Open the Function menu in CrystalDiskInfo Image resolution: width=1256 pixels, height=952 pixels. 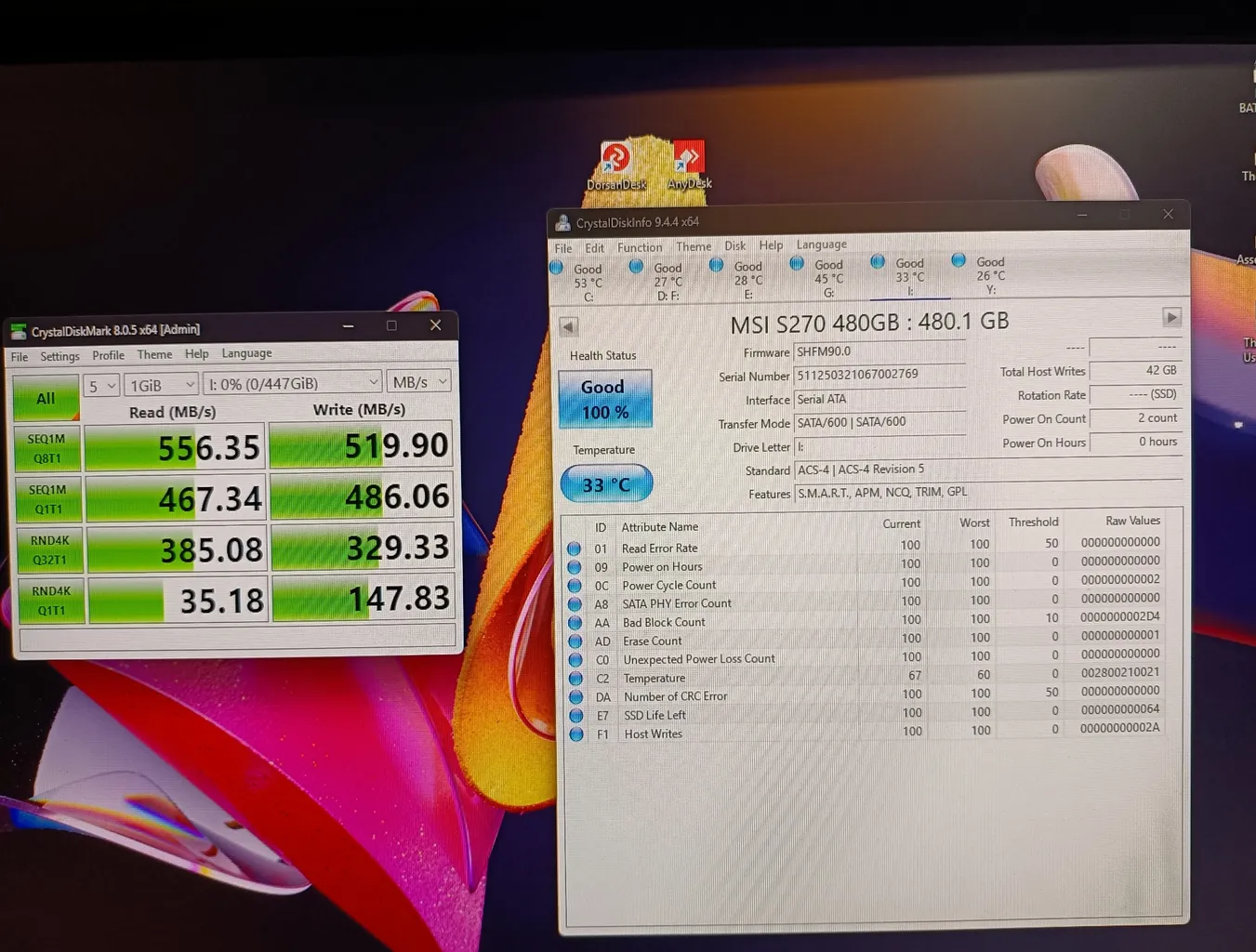pos(640,247)
